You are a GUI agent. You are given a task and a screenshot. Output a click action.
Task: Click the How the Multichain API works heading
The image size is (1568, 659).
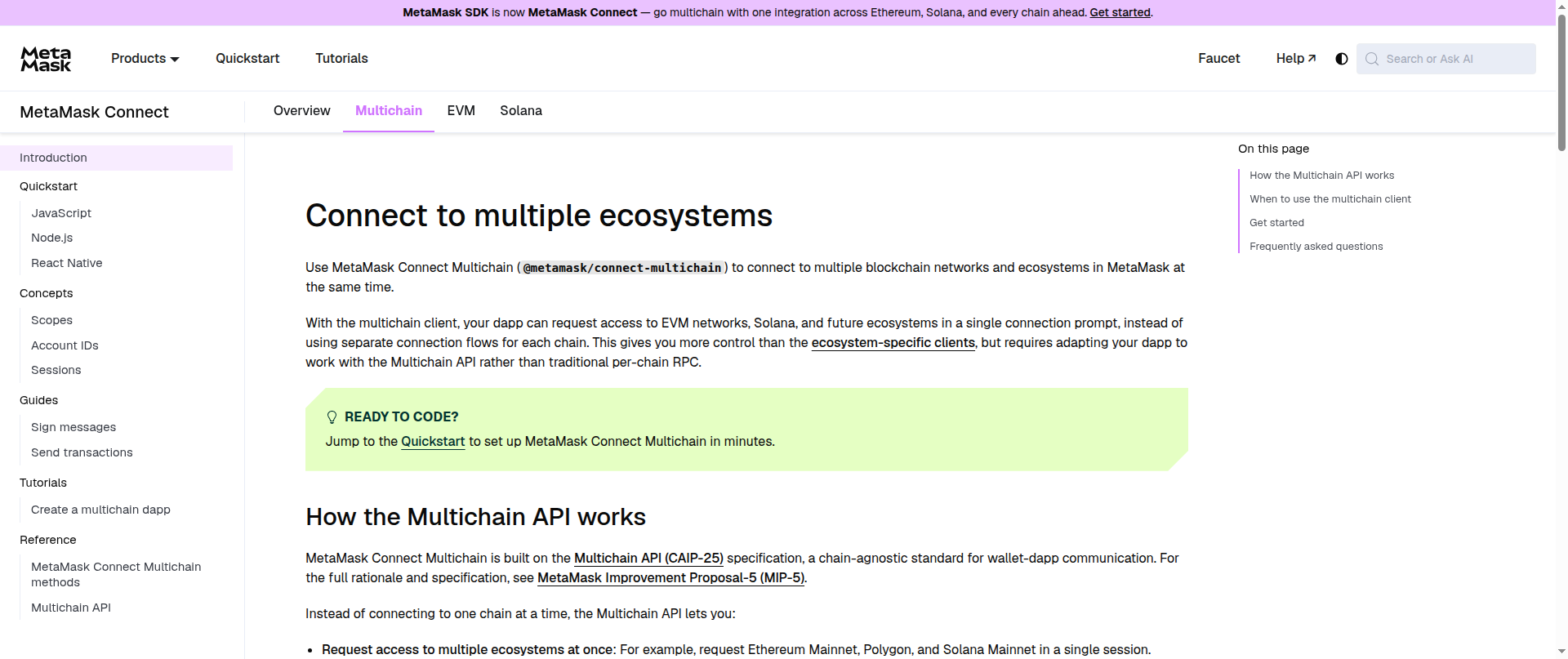pos(475,517)
